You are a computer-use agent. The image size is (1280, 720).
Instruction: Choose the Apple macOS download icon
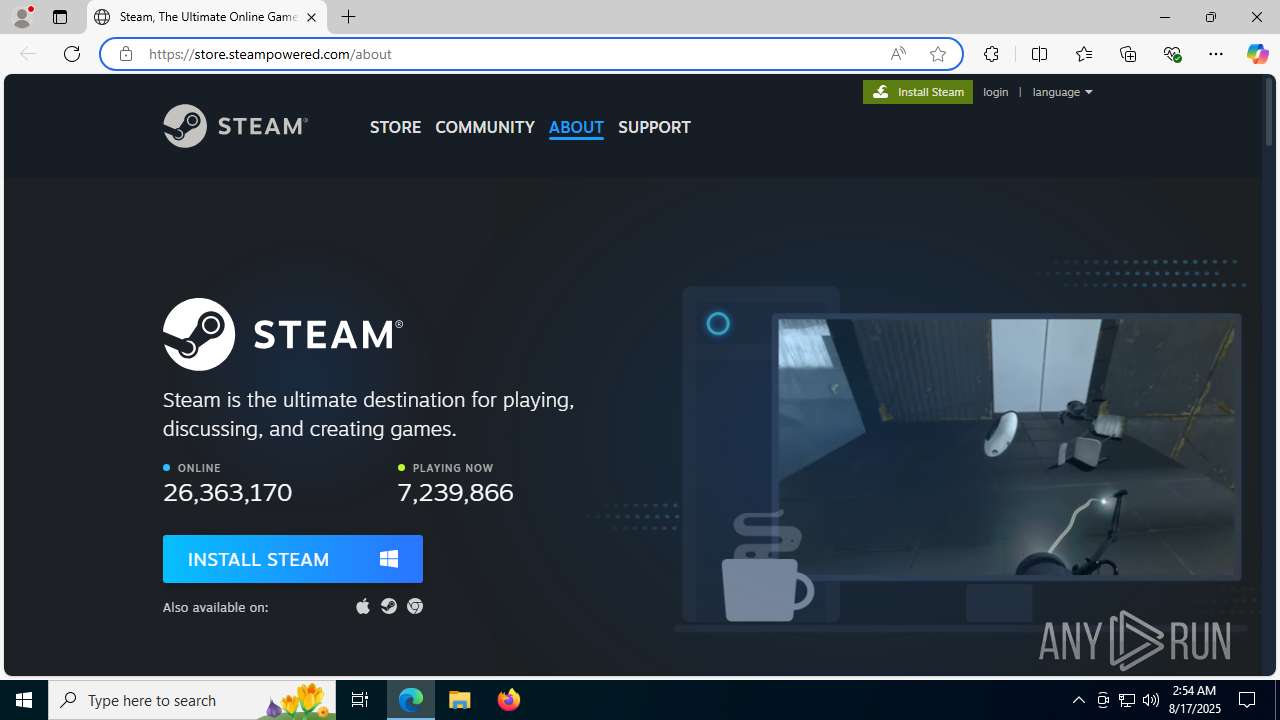363,606
